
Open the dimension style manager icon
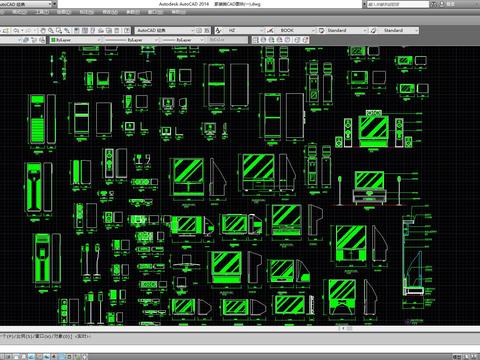[270, 30]
